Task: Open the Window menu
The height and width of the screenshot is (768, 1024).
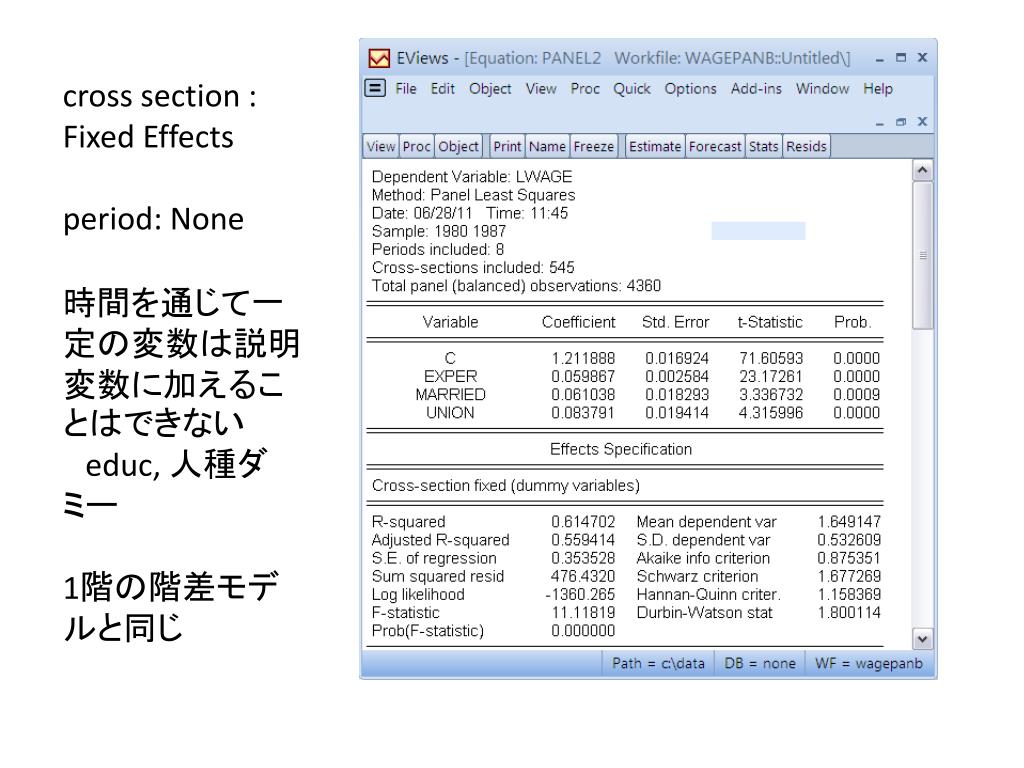Action: click(822, 89)
